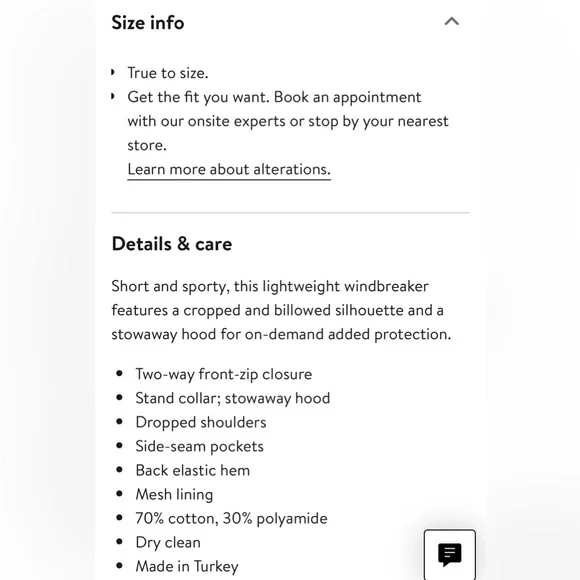Select the Made in Turkey item
Viewport: 580px width, 580px height.
click(x=187, y=567)
